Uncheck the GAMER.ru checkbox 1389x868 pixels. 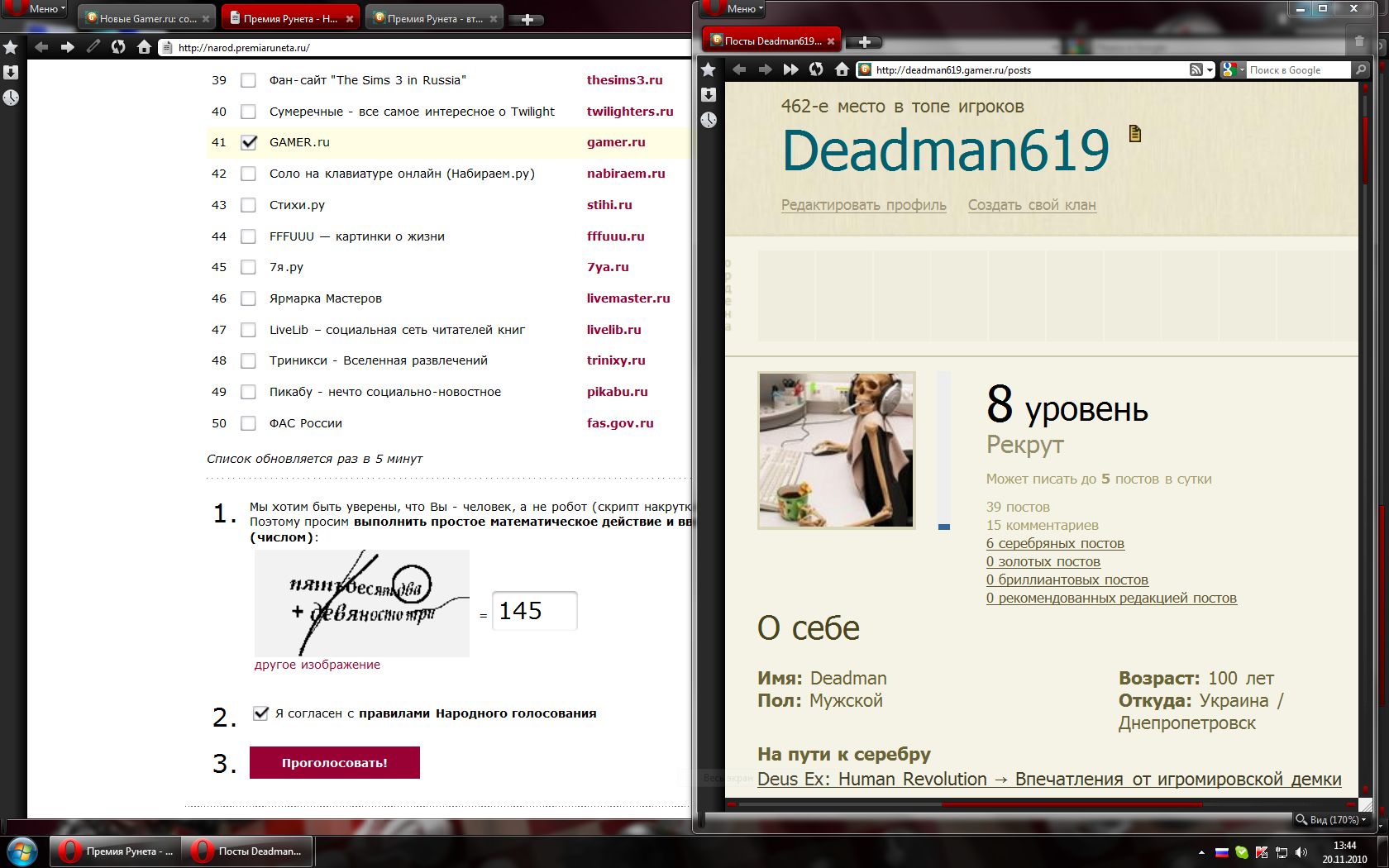pos(248,142)
